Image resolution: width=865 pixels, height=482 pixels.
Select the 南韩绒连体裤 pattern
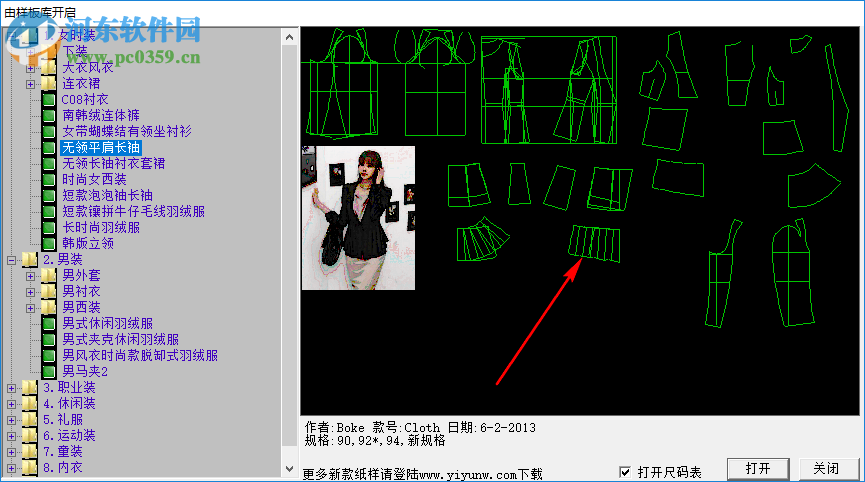[101, 116]
